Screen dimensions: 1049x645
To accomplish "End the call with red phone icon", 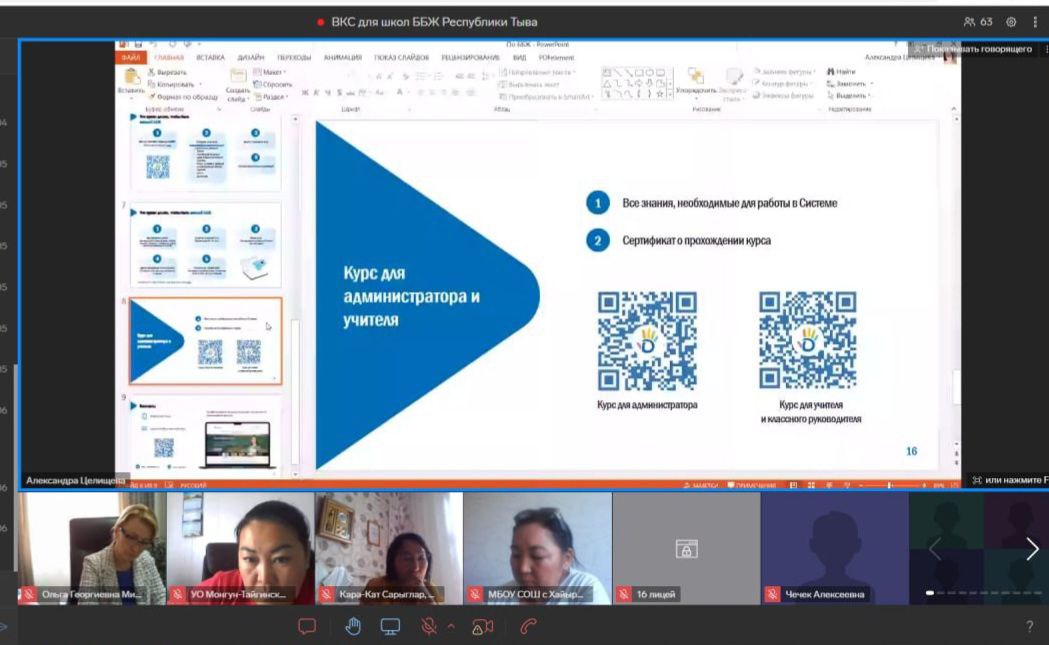I will [529, 626].
